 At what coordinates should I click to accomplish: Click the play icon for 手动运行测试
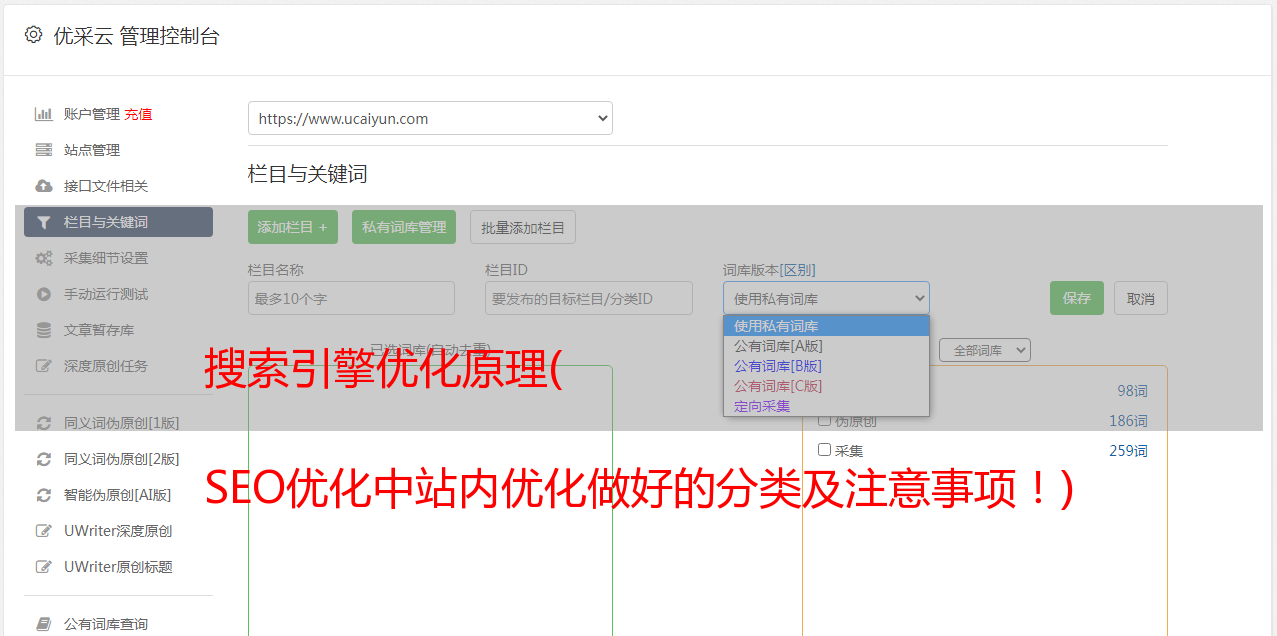click(44, 294)
